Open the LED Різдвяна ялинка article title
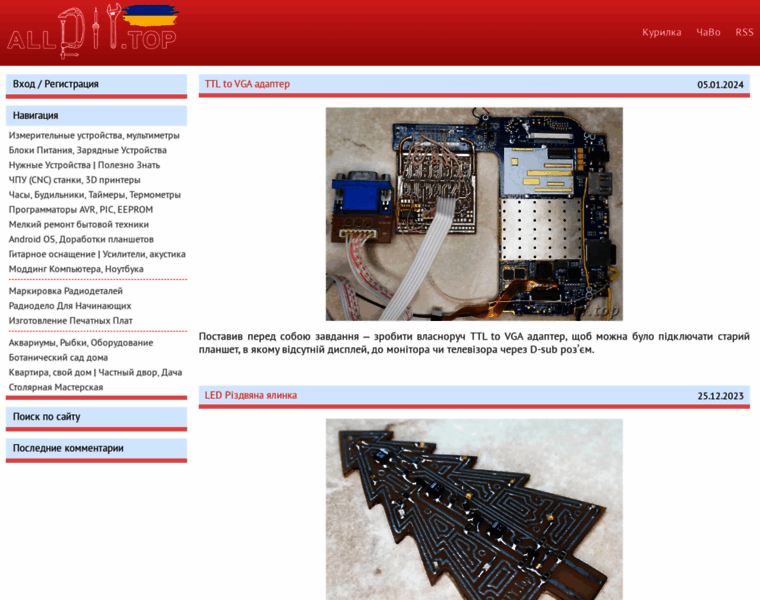 pyautogui.click(x=251, y=395)
